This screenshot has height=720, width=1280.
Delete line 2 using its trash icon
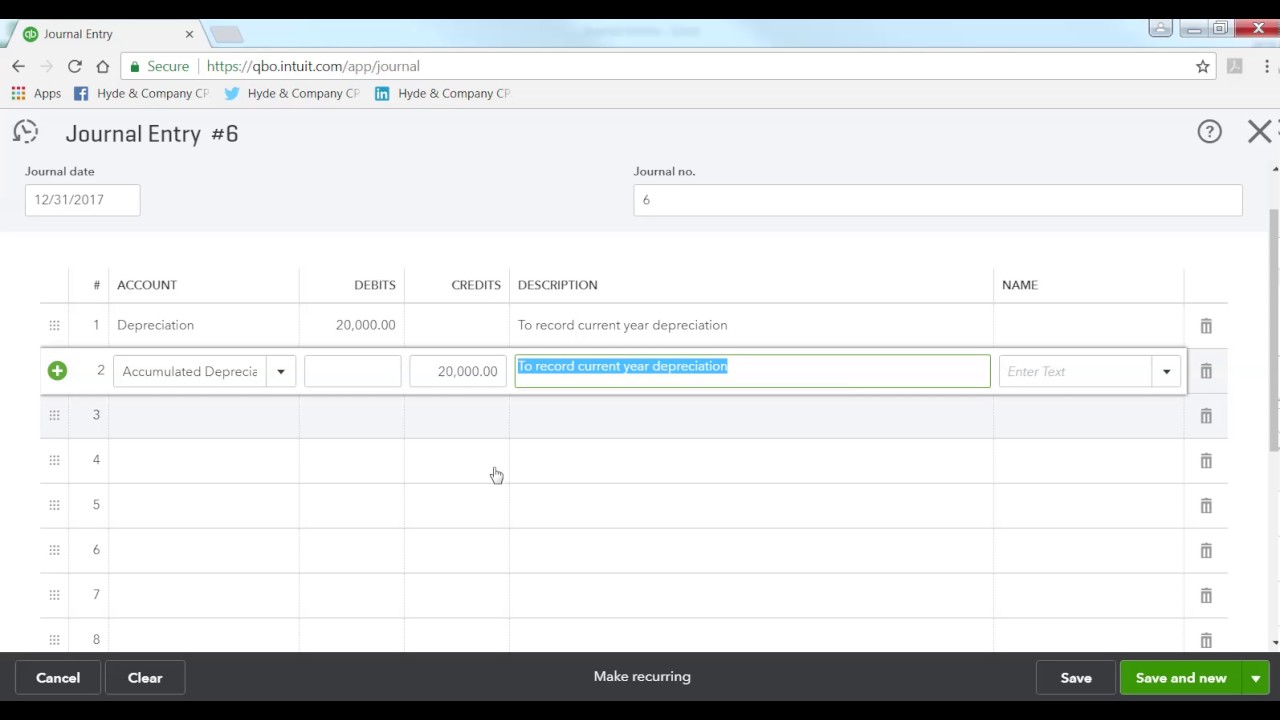click(1205, 371)
